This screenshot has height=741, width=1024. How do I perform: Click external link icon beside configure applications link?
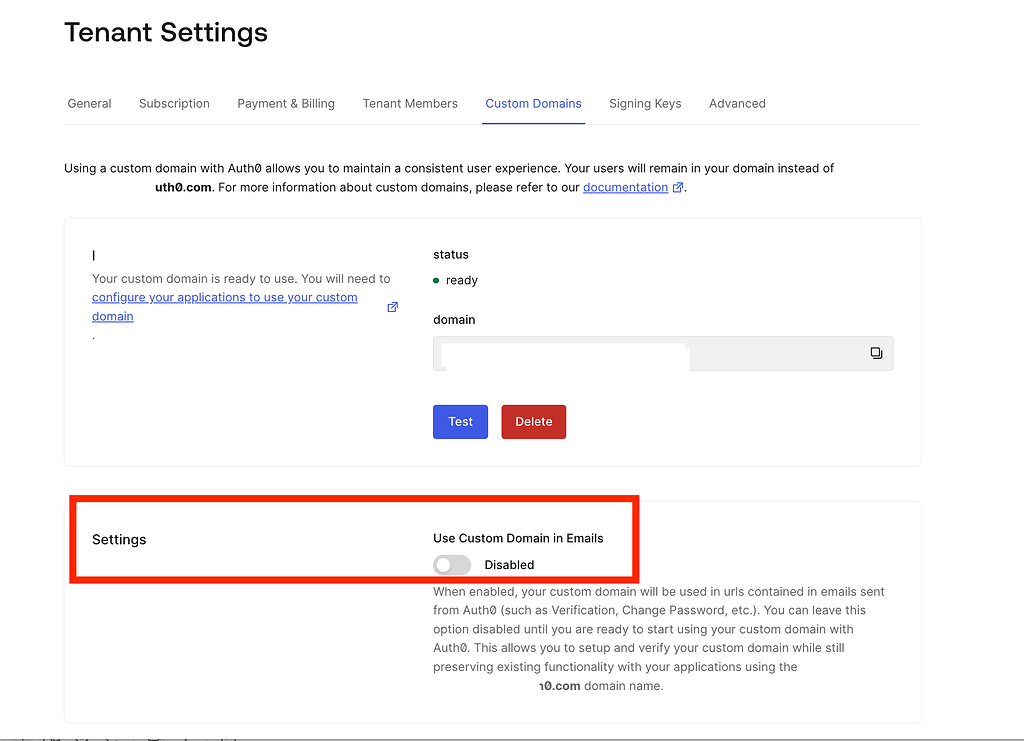pyautogui.click(x=392, y=307)
